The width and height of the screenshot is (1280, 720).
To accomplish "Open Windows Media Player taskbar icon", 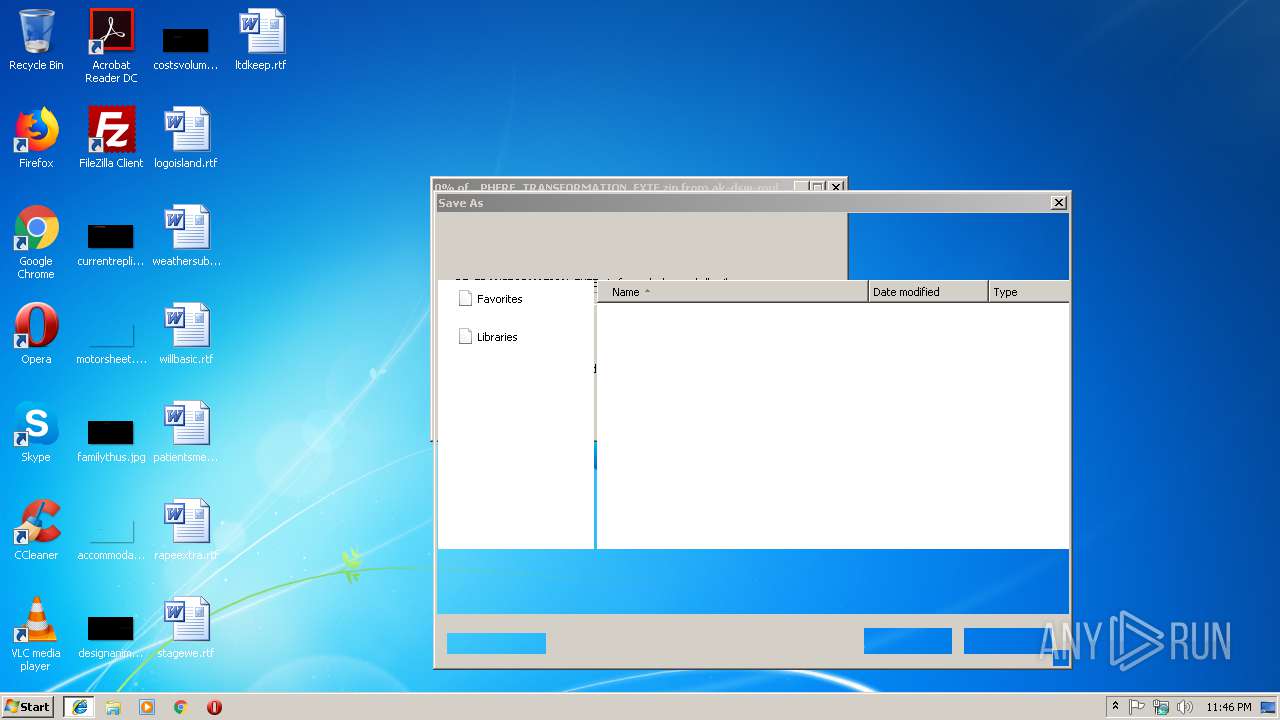I will 147,707.
